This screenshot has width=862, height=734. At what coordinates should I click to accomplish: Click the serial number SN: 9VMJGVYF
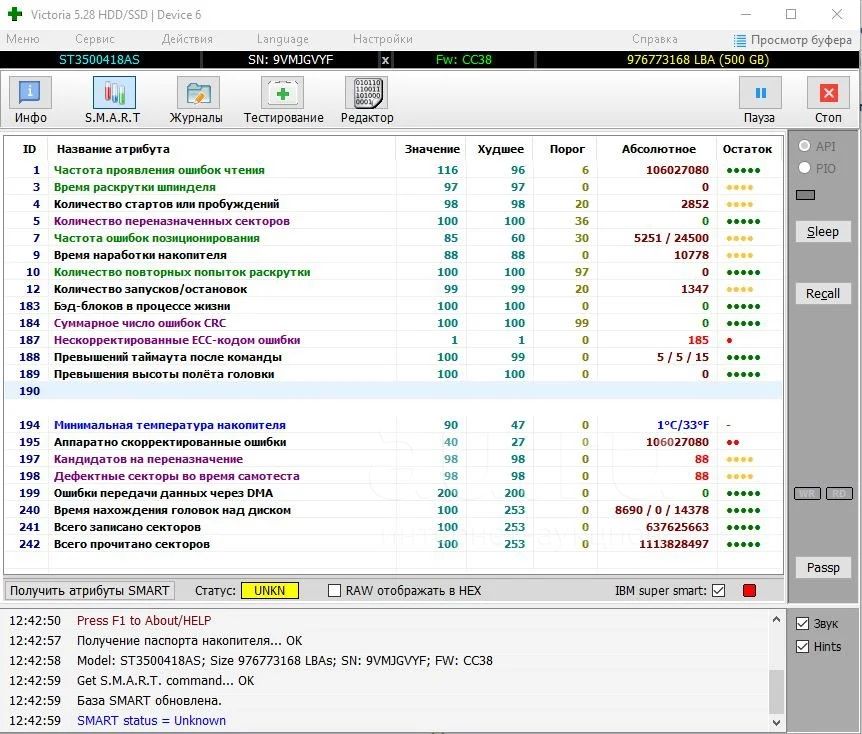(x=290, y=60)
